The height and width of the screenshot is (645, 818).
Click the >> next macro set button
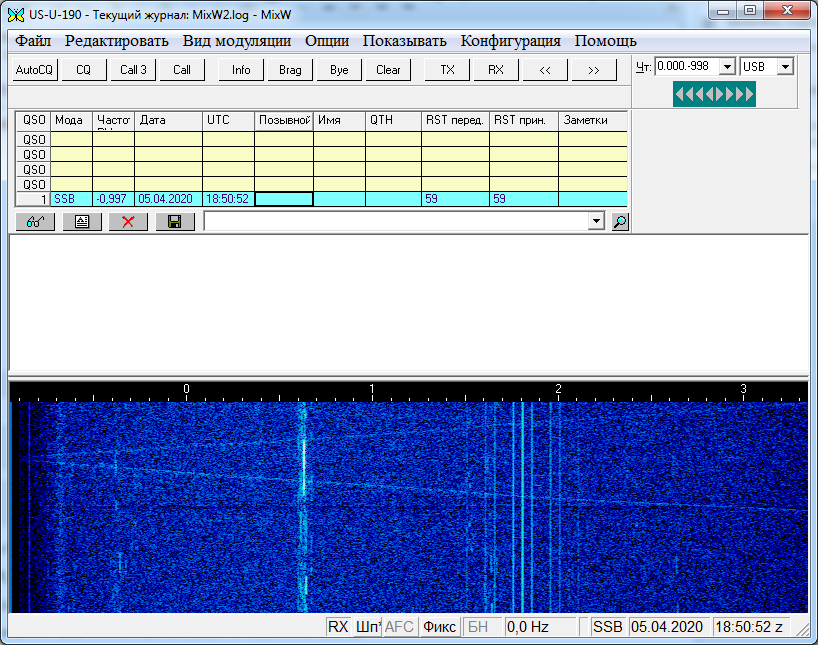point(594,70)
